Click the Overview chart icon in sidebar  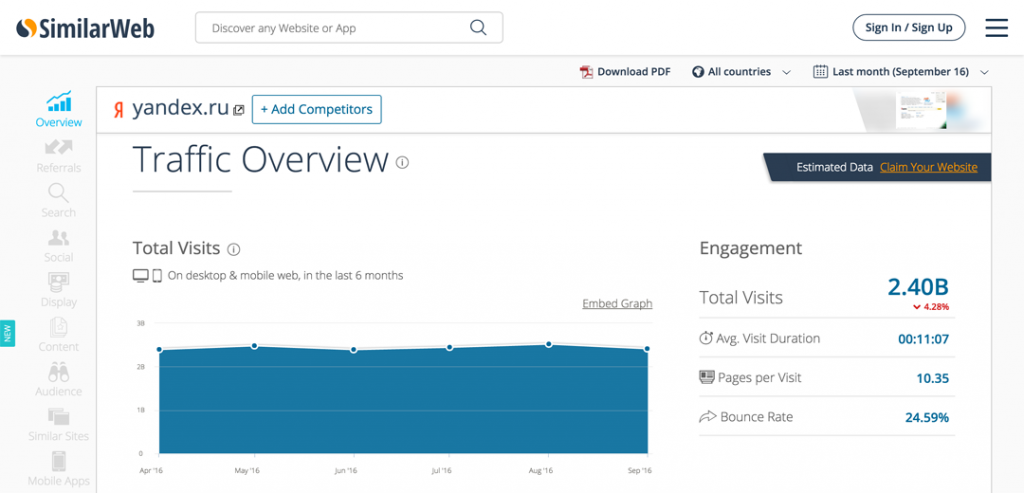click(x=59, y=102)
